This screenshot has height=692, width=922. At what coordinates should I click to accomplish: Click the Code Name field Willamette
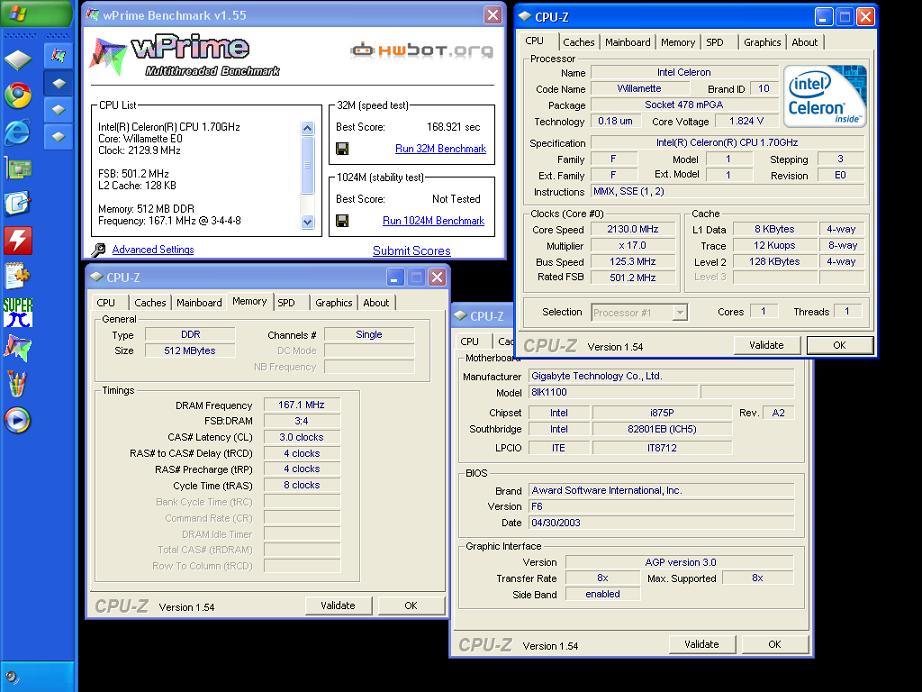pos(640,89)
